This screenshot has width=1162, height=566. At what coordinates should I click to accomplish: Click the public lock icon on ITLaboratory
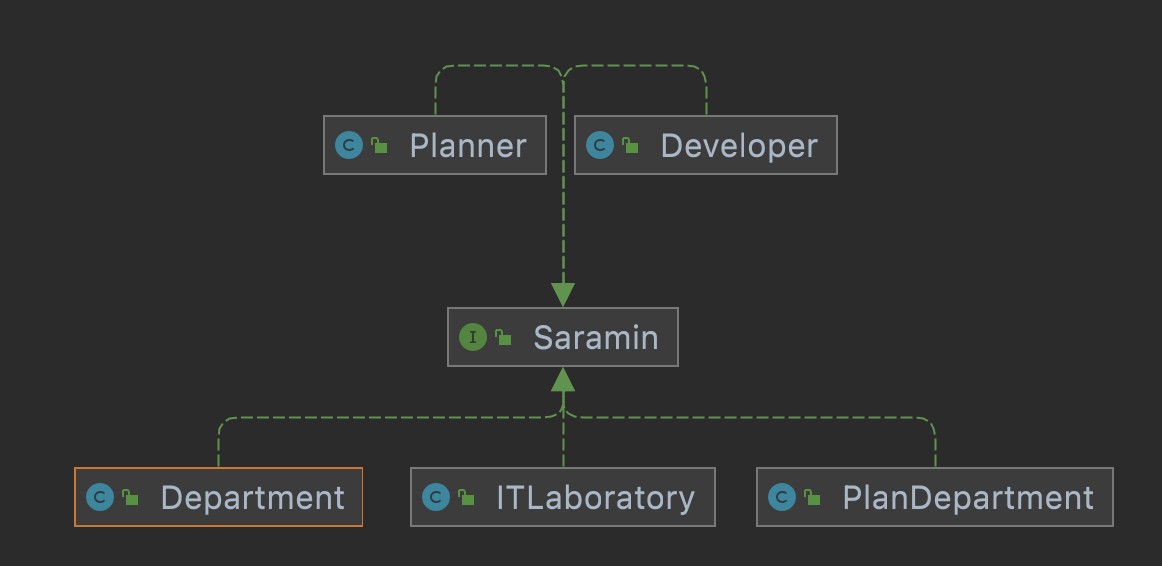(x=466, y=497)
